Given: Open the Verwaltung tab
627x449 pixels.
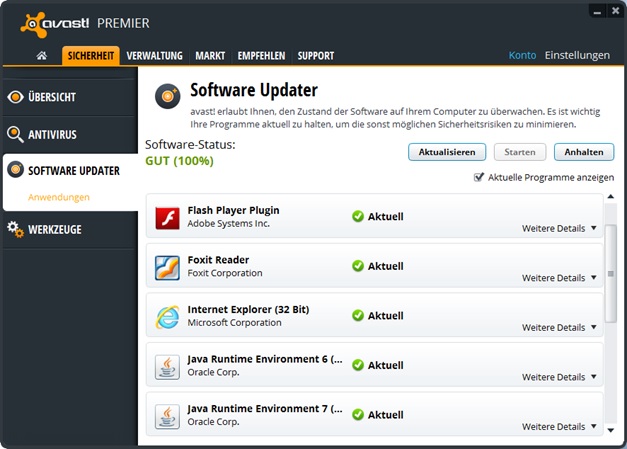Looking at the screenshot, I should [x=154, y=56].
